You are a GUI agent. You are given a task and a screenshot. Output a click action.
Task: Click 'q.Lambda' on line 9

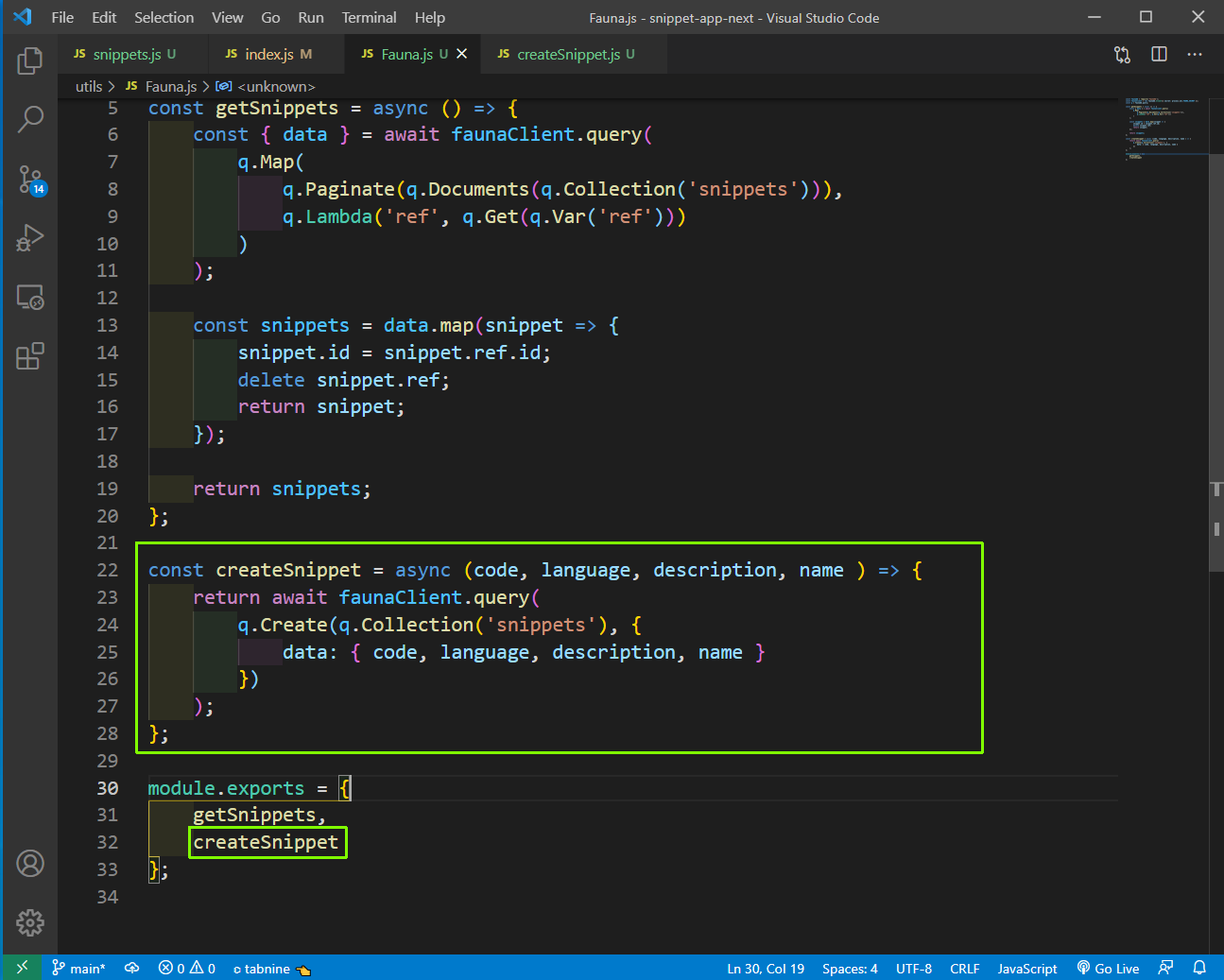pos(327,216)
